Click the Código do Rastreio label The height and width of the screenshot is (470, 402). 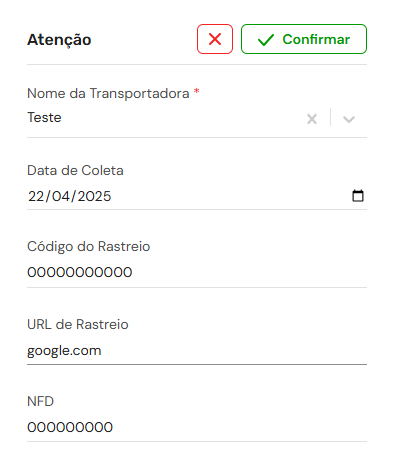coord(89,247)
